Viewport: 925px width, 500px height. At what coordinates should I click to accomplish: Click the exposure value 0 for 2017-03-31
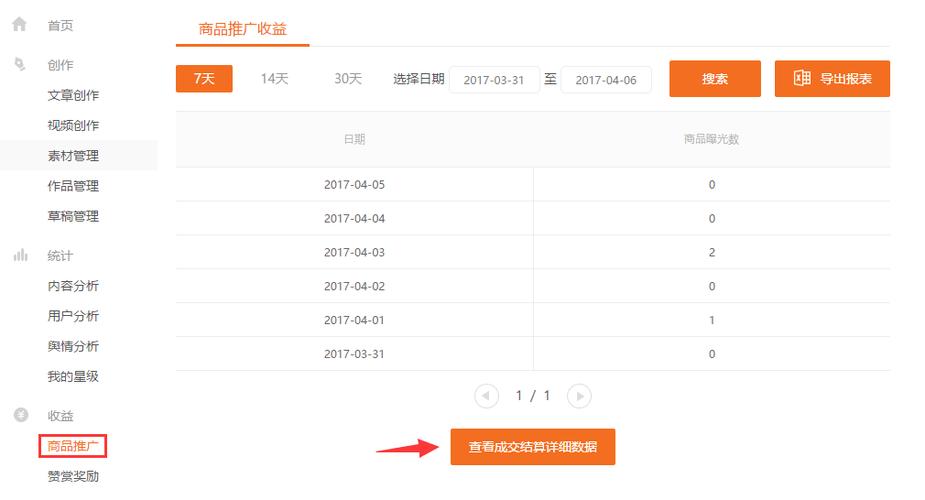coord(712,354)
